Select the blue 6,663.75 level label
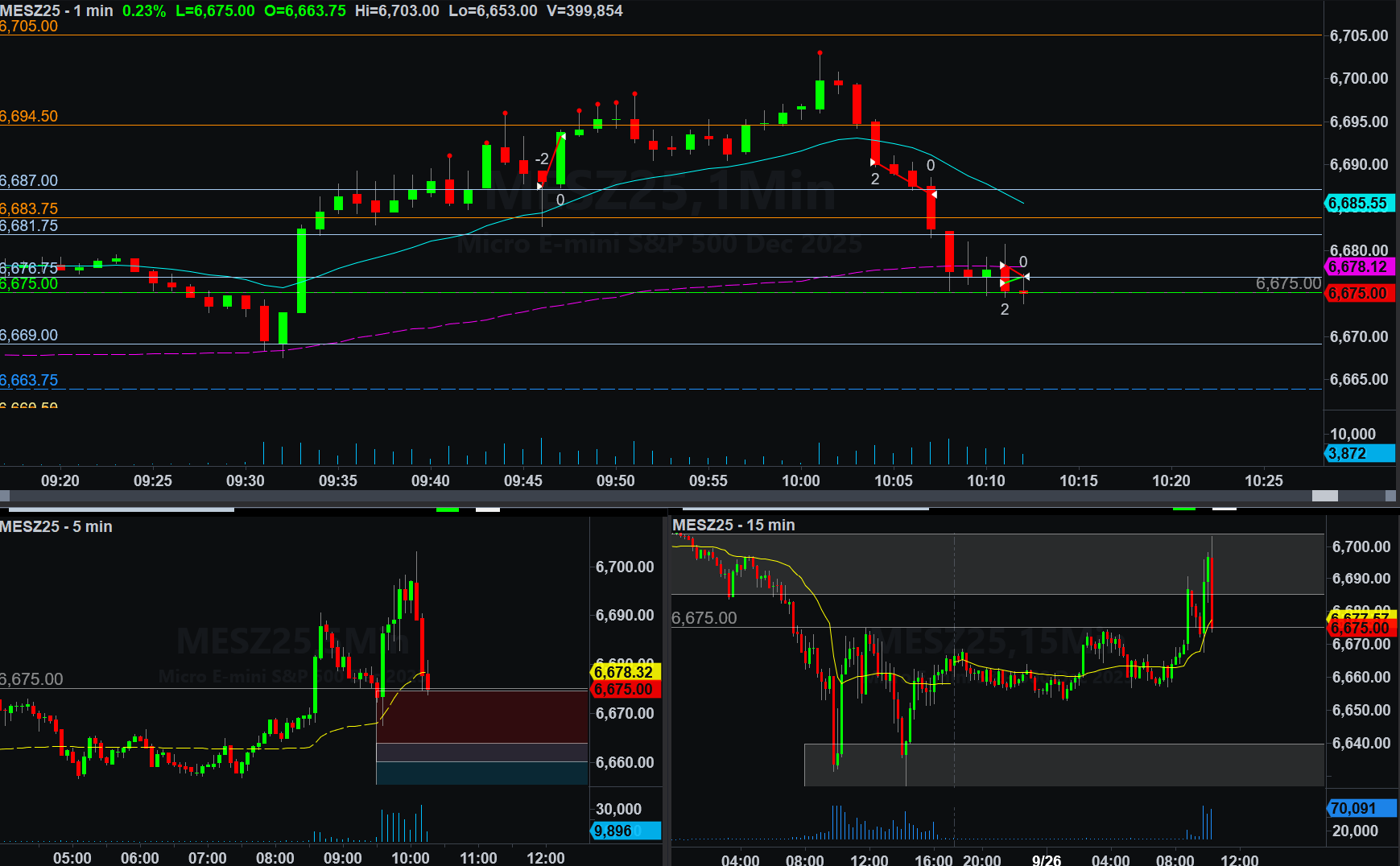1400x866 pixels. (x=29, y=380)
